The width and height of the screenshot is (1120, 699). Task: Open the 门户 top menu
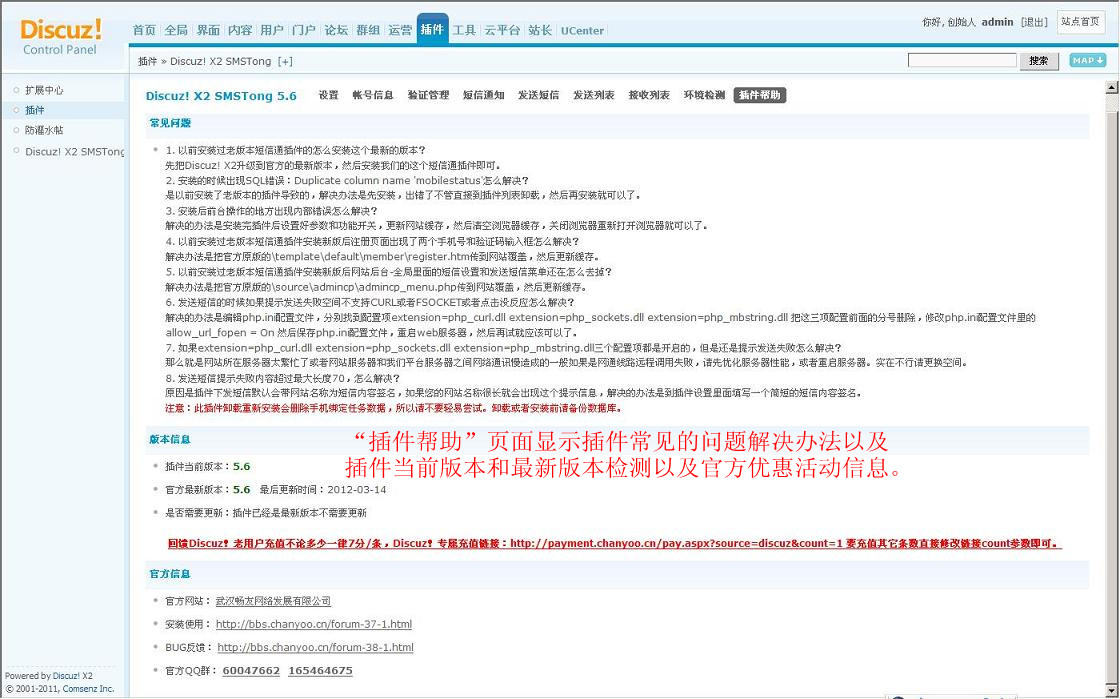tap(304, 30)
